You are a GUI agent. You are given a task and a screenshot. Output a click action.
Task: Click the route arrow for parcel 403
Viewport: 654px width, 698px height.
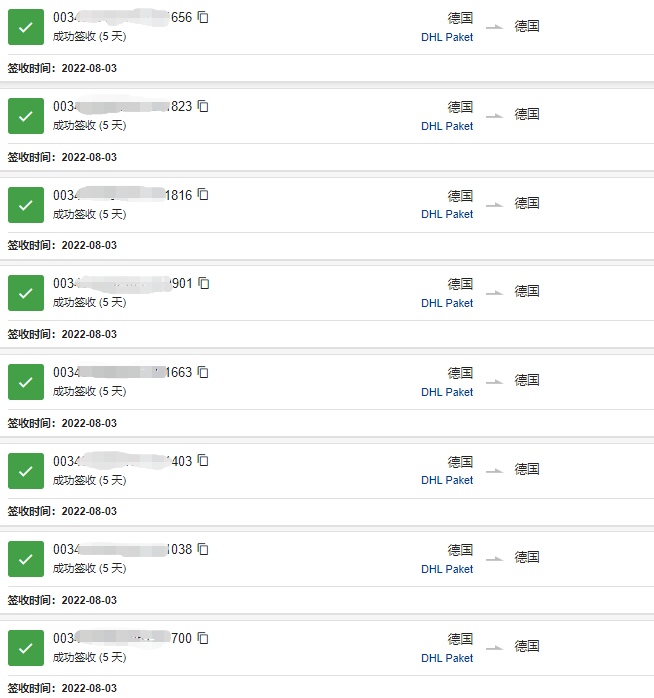(494, 470)
